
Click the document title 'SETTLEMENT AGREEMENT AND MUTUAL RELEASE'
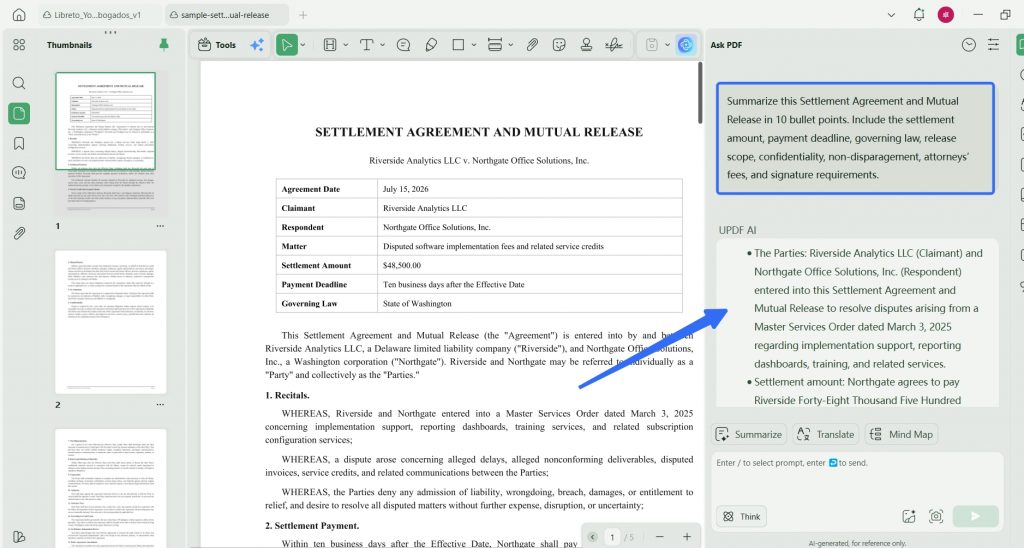tap(479, 132)
